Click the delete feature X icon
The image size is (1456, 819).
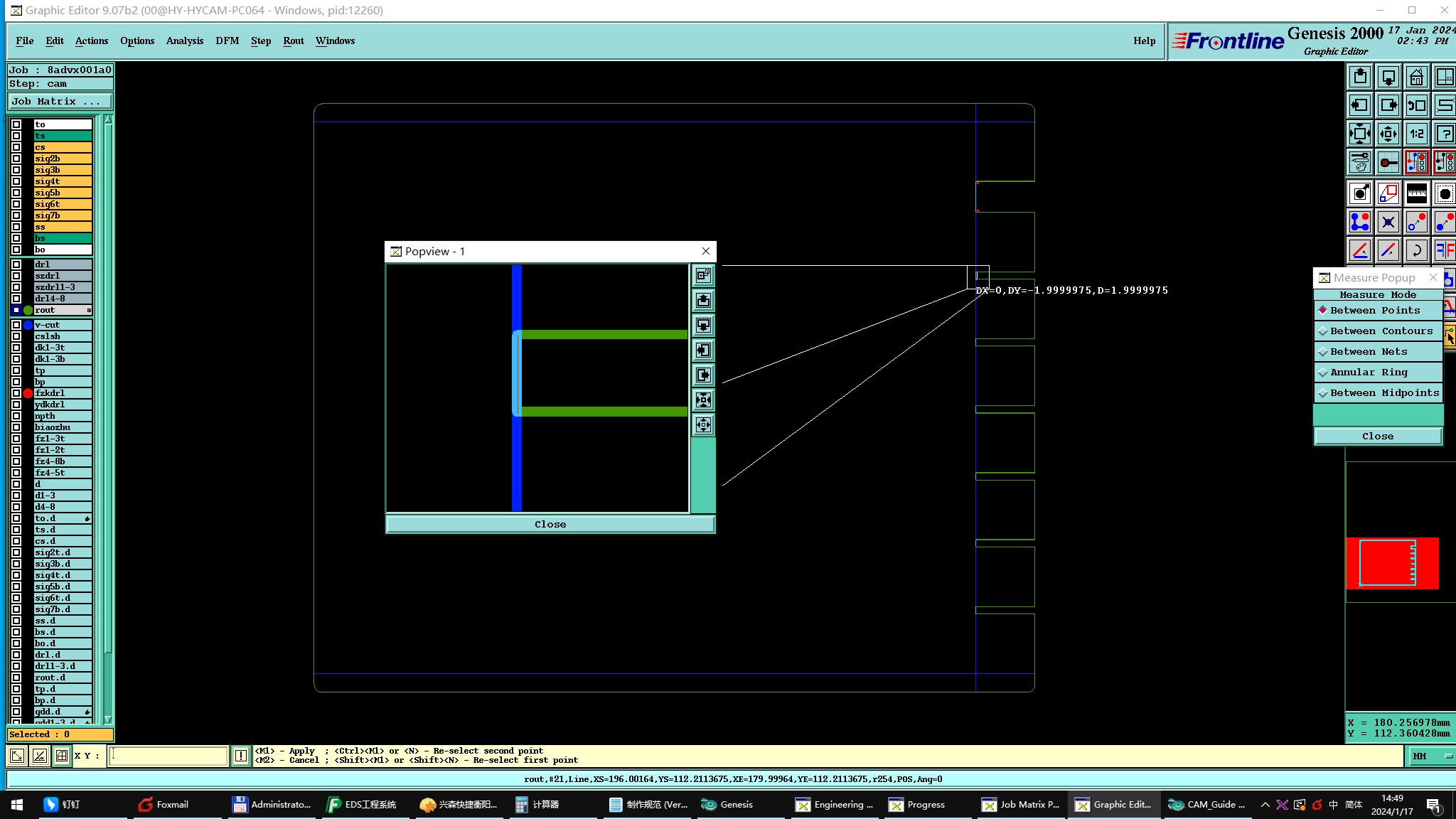tap(1388, 222)
